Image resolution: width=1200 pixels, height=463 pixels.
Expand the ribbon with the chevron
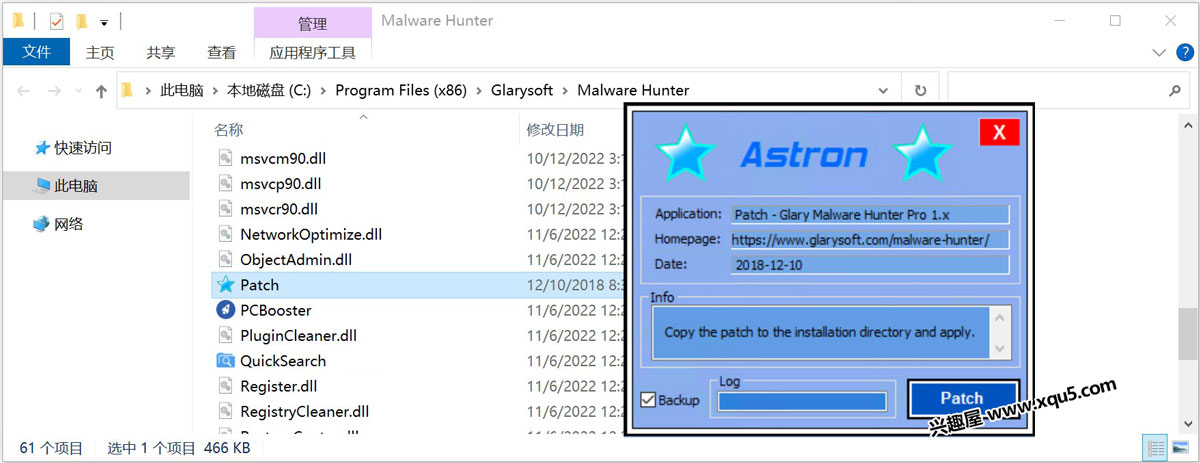pyautogui.click(x=1159, y=52)
